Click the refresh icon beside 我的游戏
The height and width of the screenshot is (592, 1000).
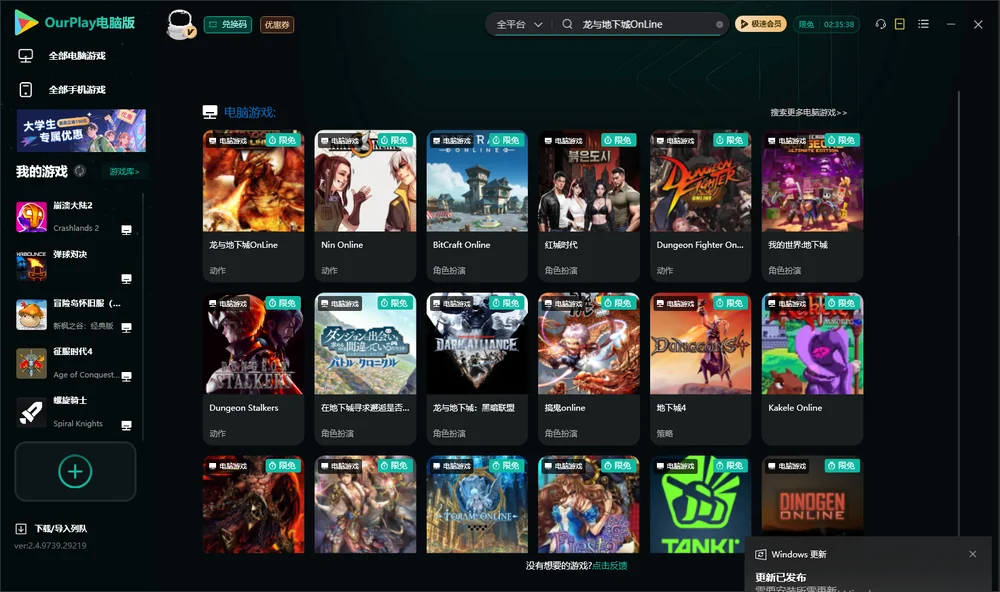(x=80, y=171)
